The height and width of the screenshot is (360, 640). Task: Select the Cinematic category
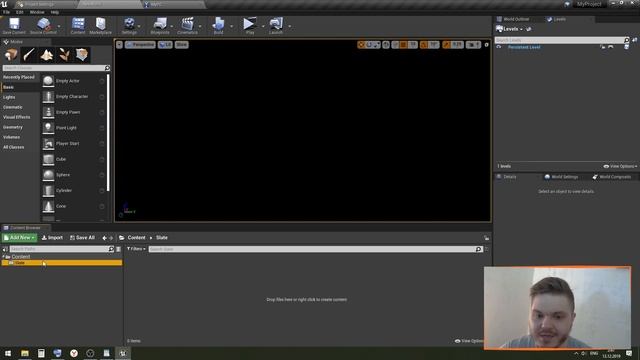pos(19,107)
